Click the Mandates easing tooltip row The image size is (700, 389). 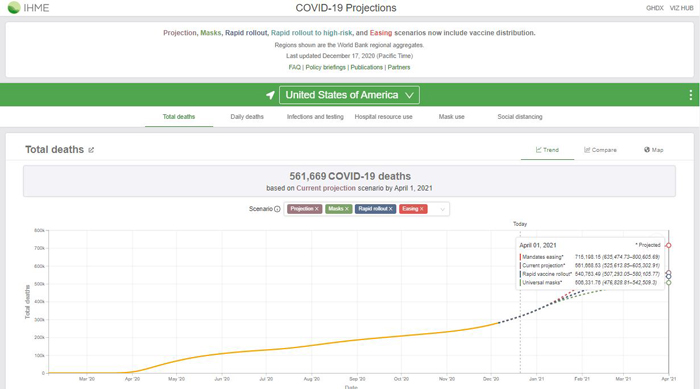pos(589,257)
